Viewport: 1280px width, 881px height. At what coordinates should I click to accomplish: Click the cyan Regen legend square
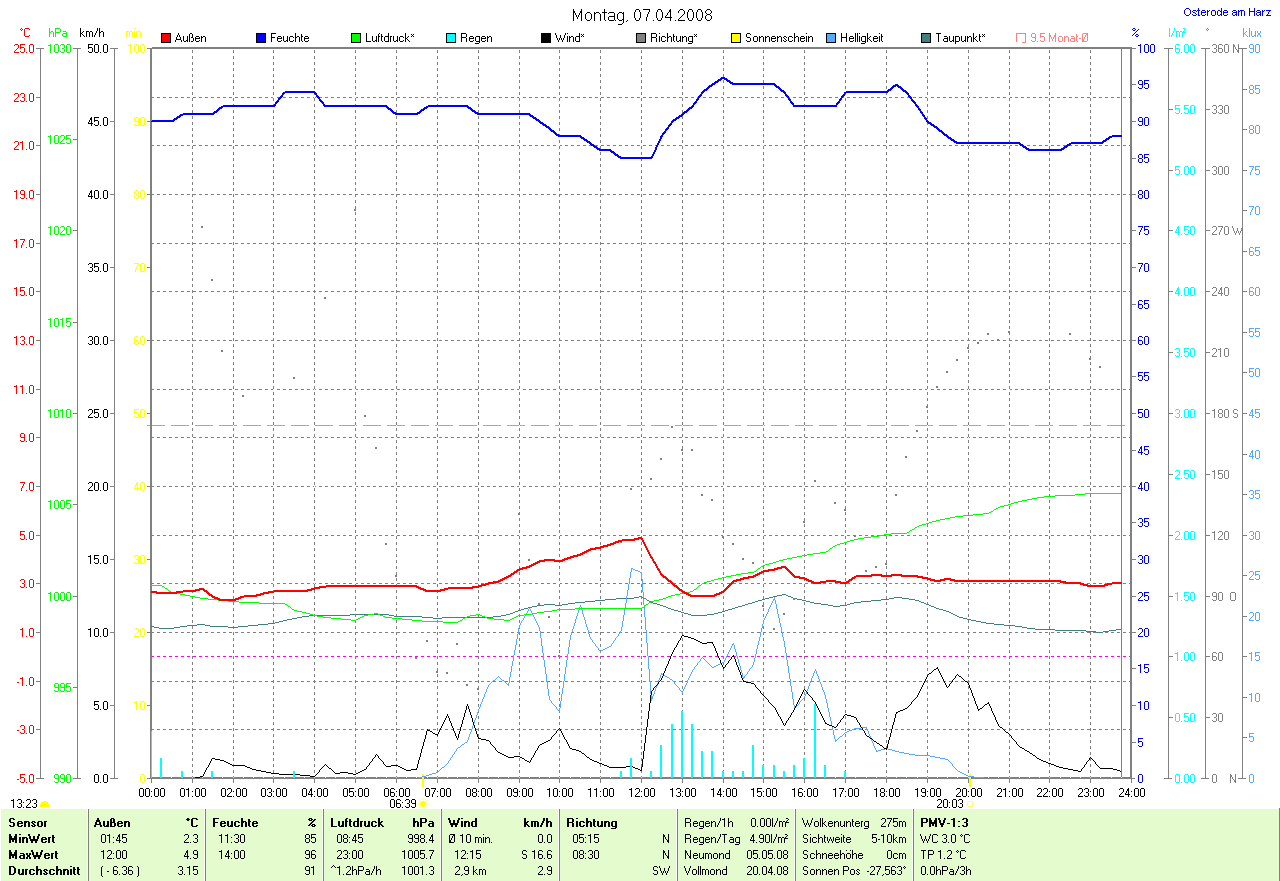point(452,38)
